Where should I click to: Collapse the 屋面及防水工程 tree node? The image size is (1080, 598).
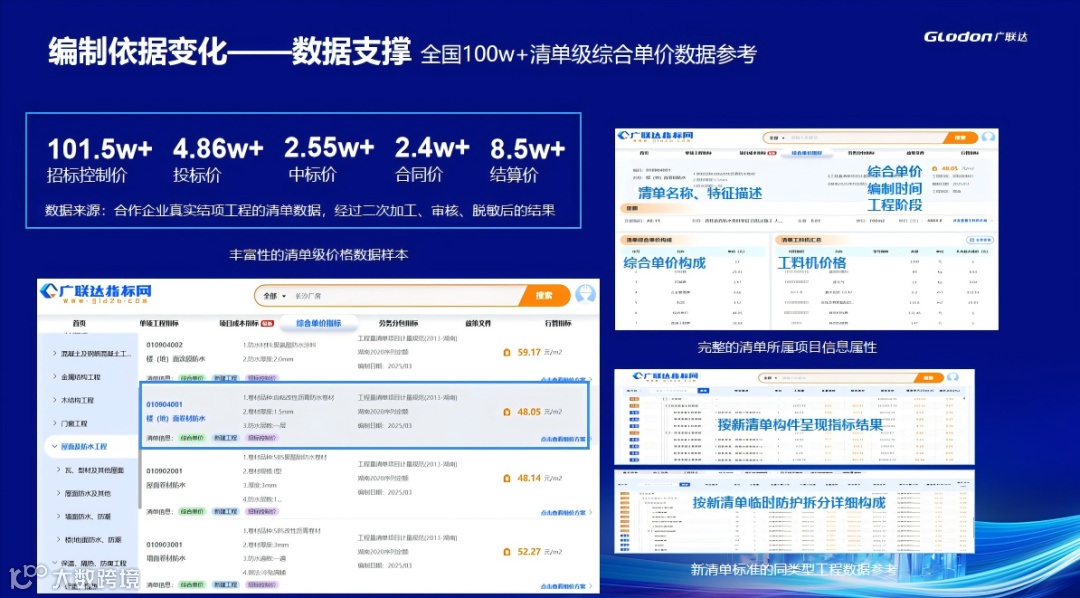55,446
